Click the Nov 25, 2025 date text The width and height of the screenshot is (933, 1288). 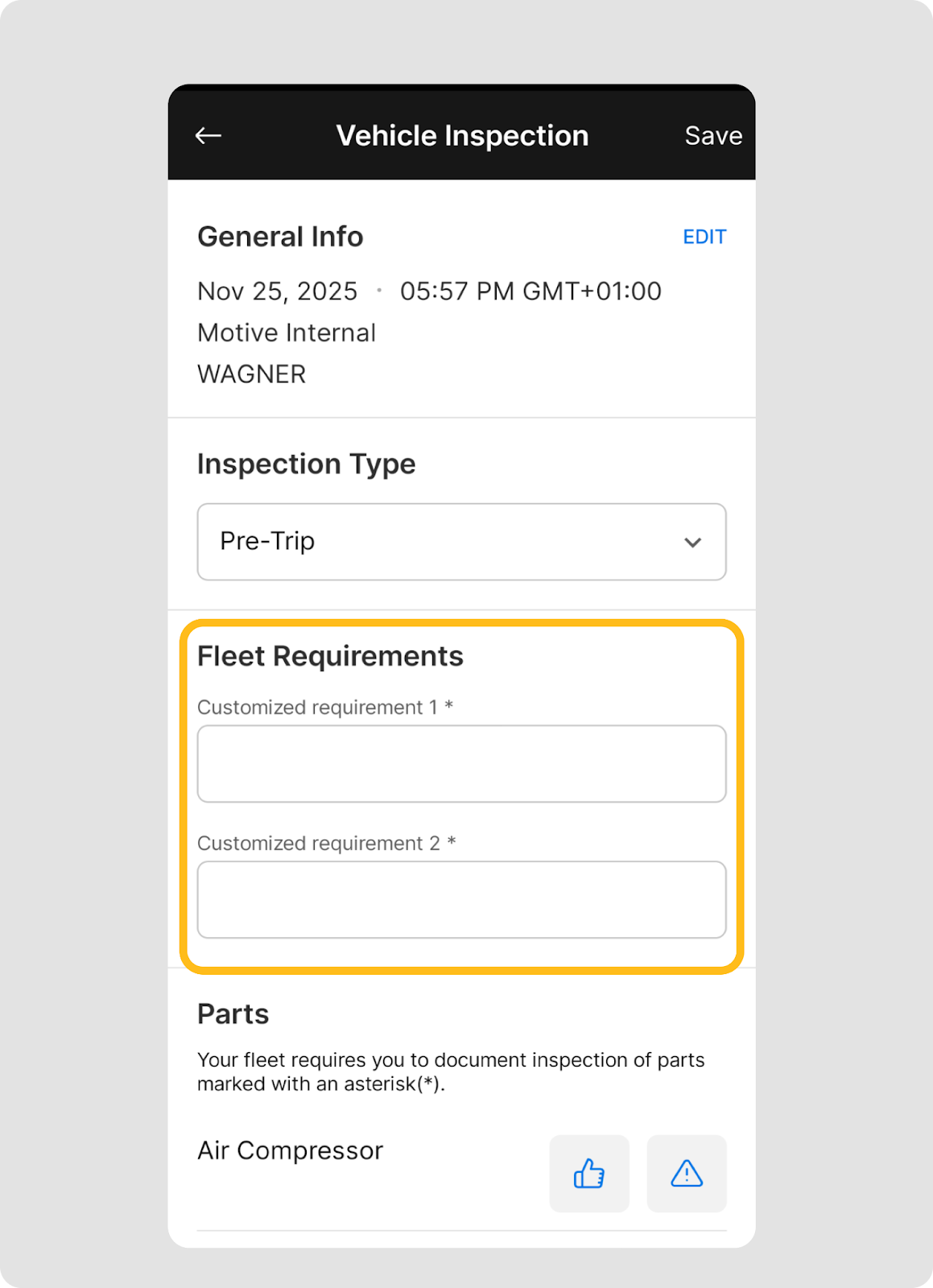pyautogui.click(x=277, y=291)
